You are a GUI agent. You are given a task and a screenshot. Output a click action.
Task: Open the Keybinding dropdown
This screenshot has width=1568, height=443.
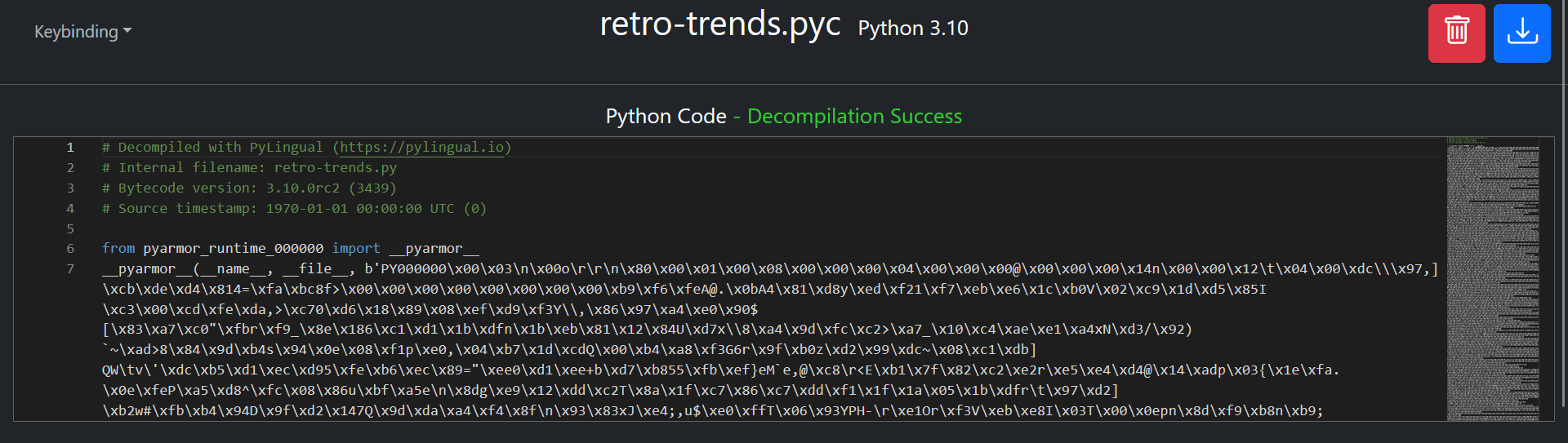[82, 32]
